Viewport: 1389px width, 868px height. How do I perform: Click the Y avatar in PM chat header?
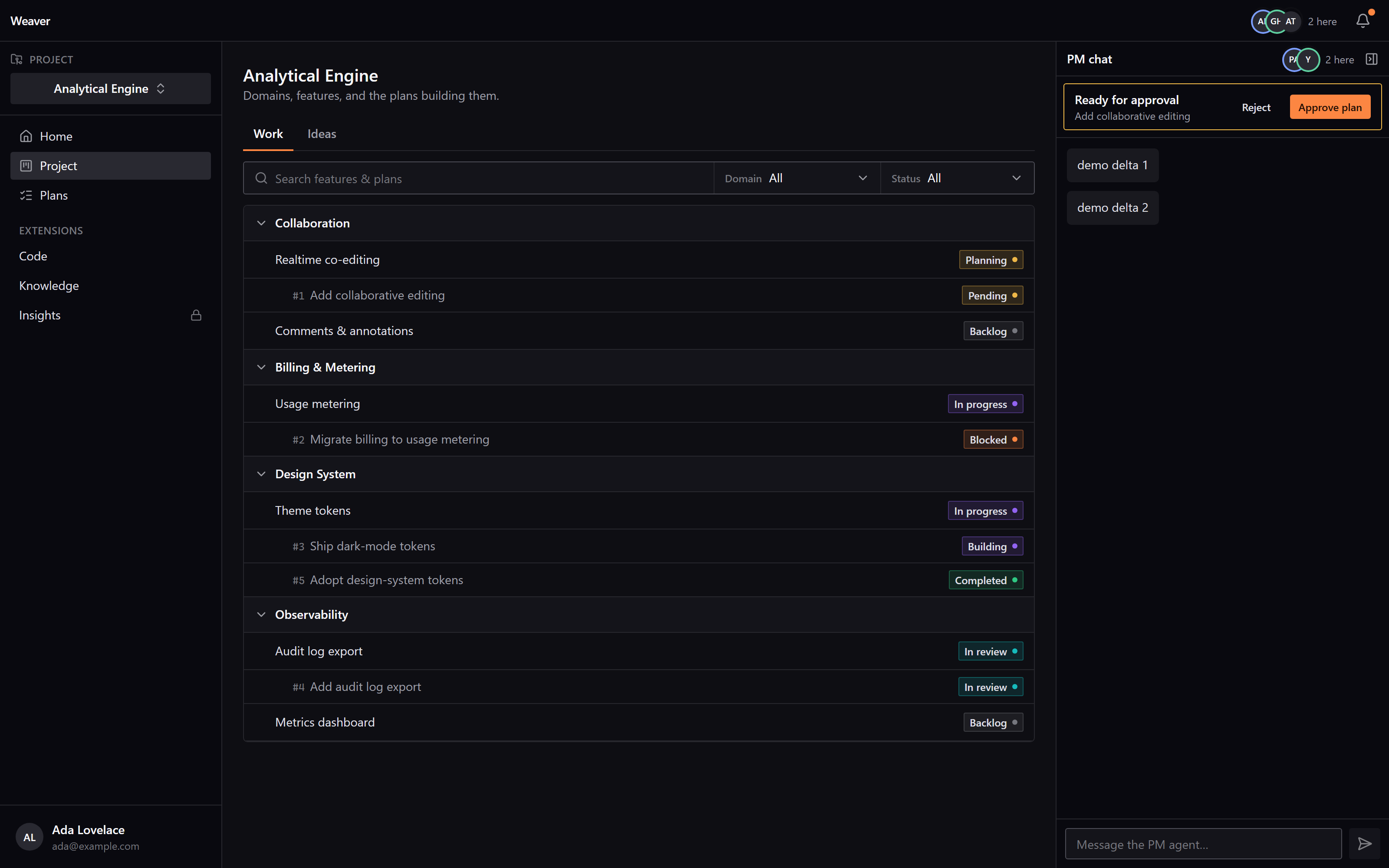point(1308,59)
